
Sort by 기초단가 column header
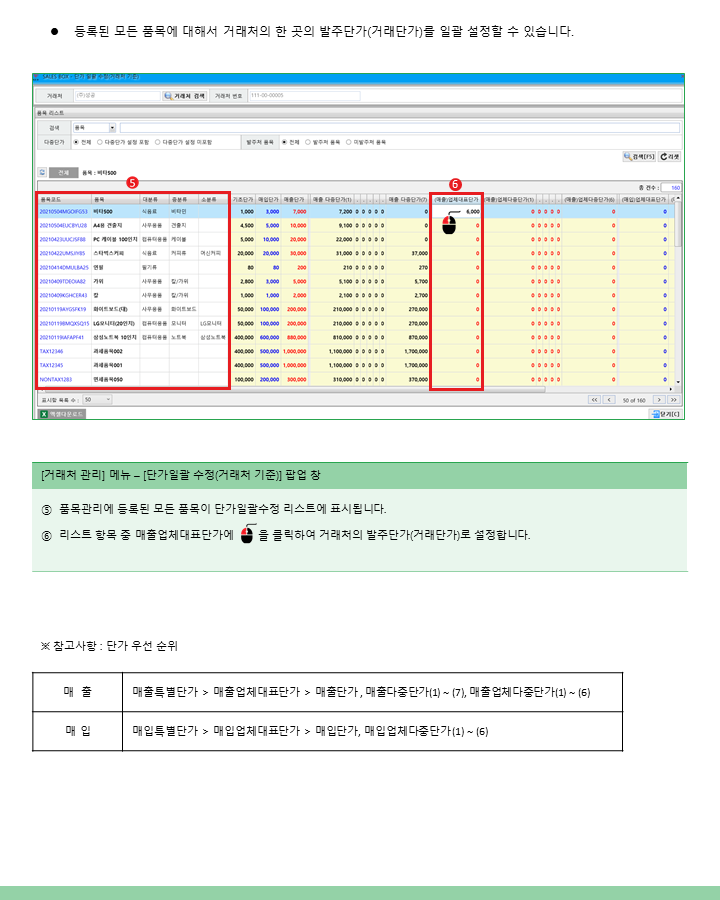(x=242, y=199)
